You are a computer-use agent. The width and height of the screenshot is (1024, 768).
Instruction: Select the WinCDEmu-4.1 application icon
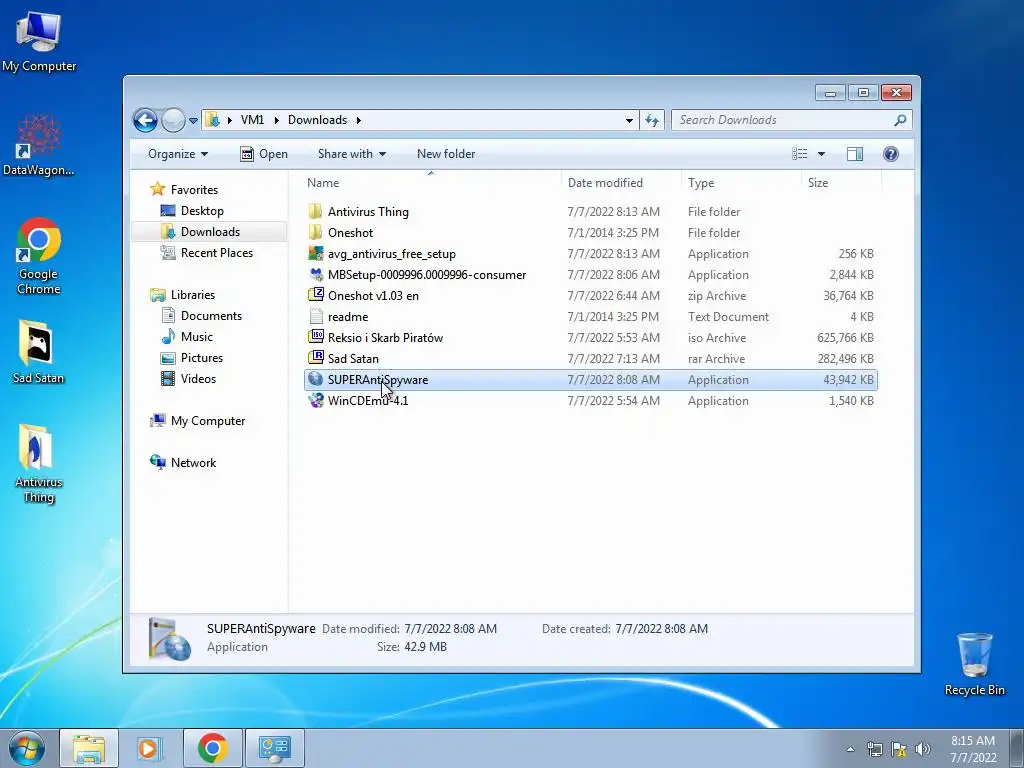pos(315,400)
